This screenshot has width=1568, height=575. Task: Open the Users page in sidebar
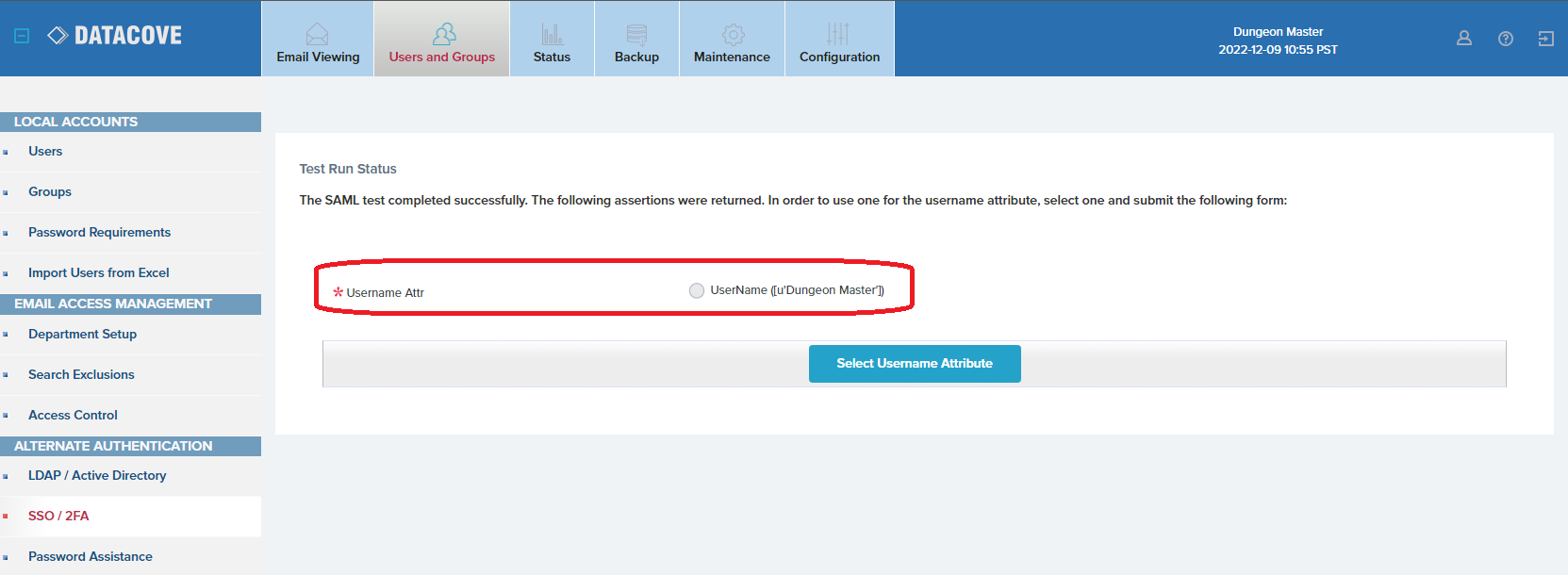click(45, 152)
